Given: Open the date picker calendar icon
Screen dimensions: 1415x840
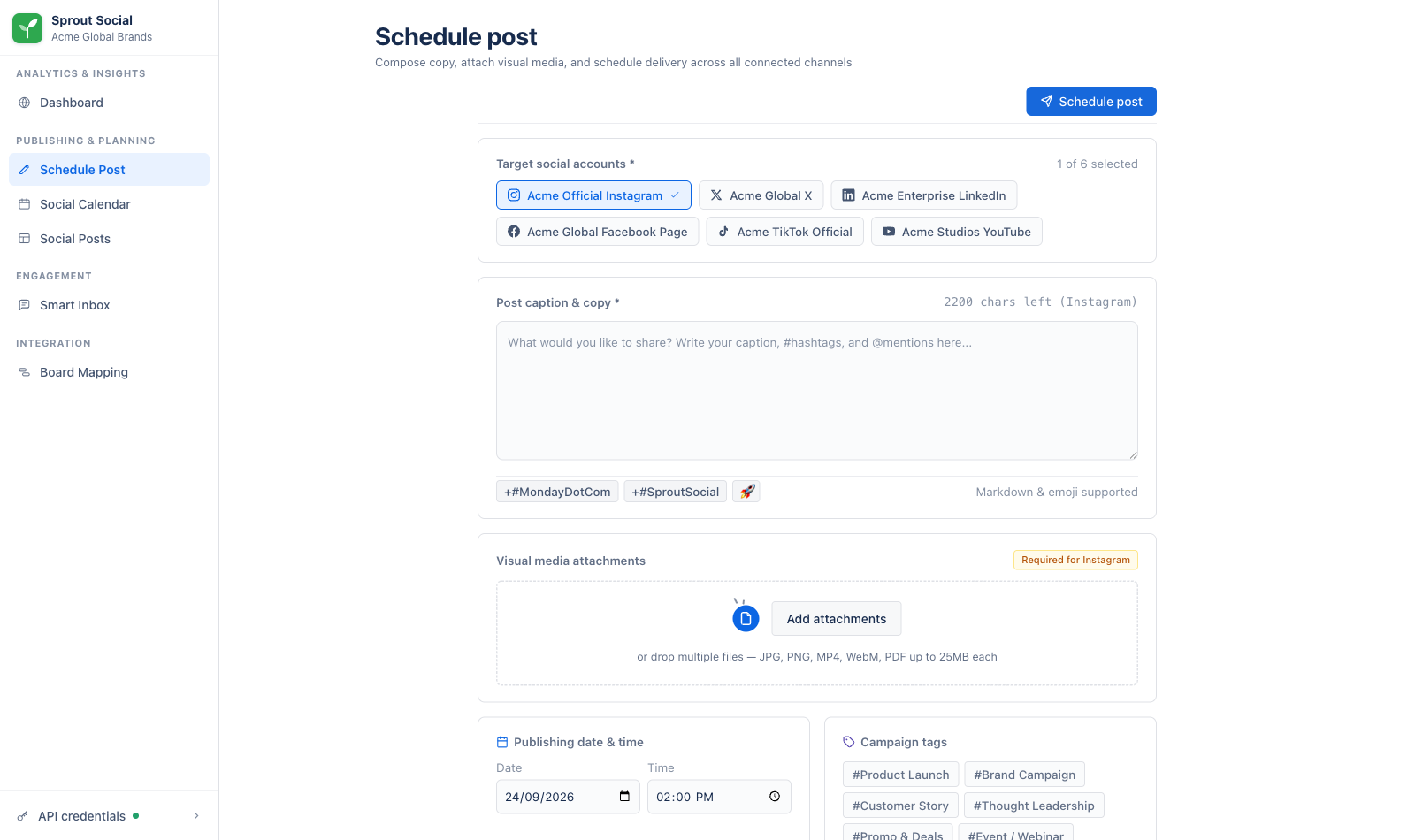Looking at the screenshot, I should [x=624, y=797].
